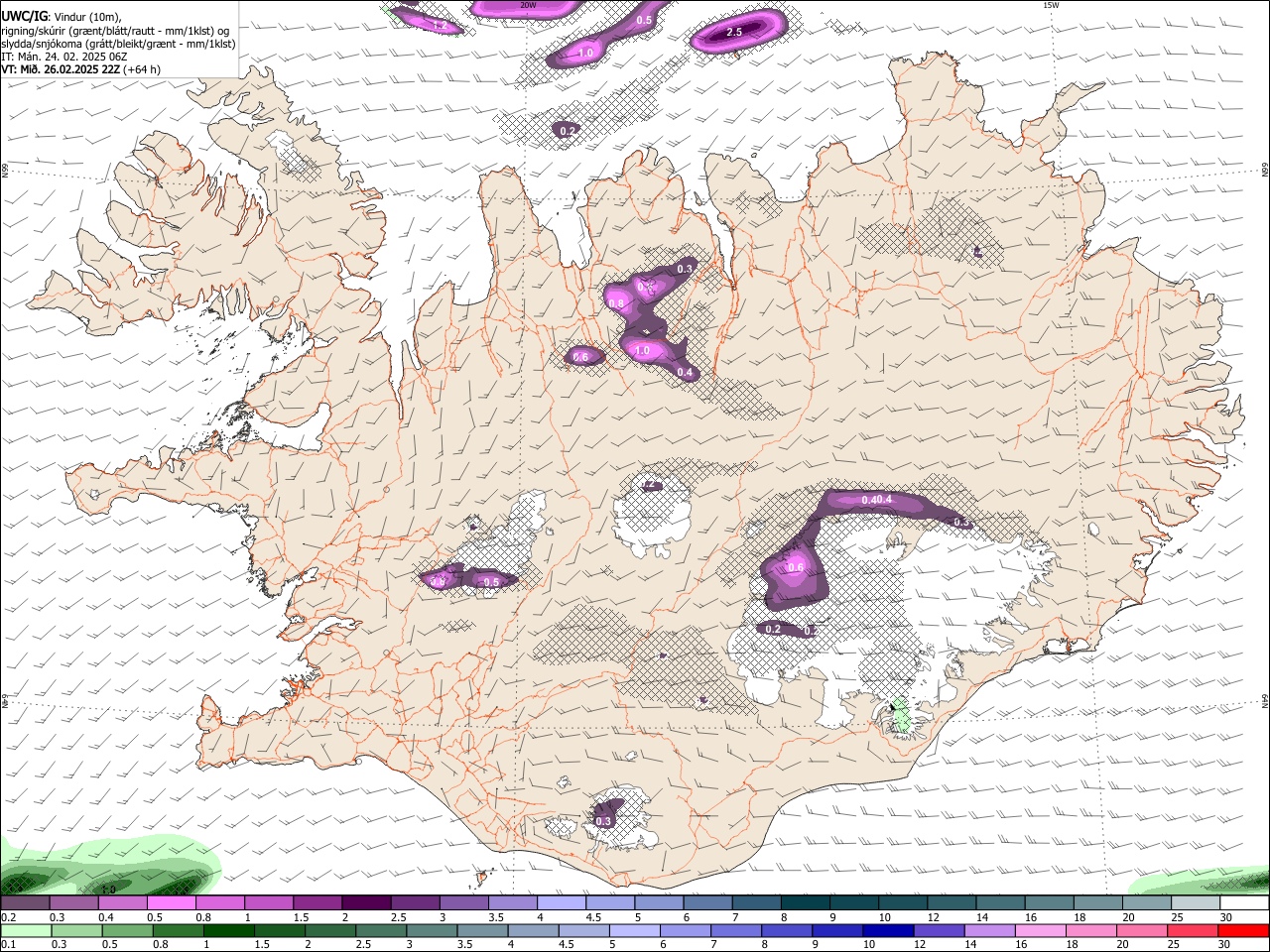Click the 0.40.4 contour label on the map
1270x952 pixels.
(877, 500)
